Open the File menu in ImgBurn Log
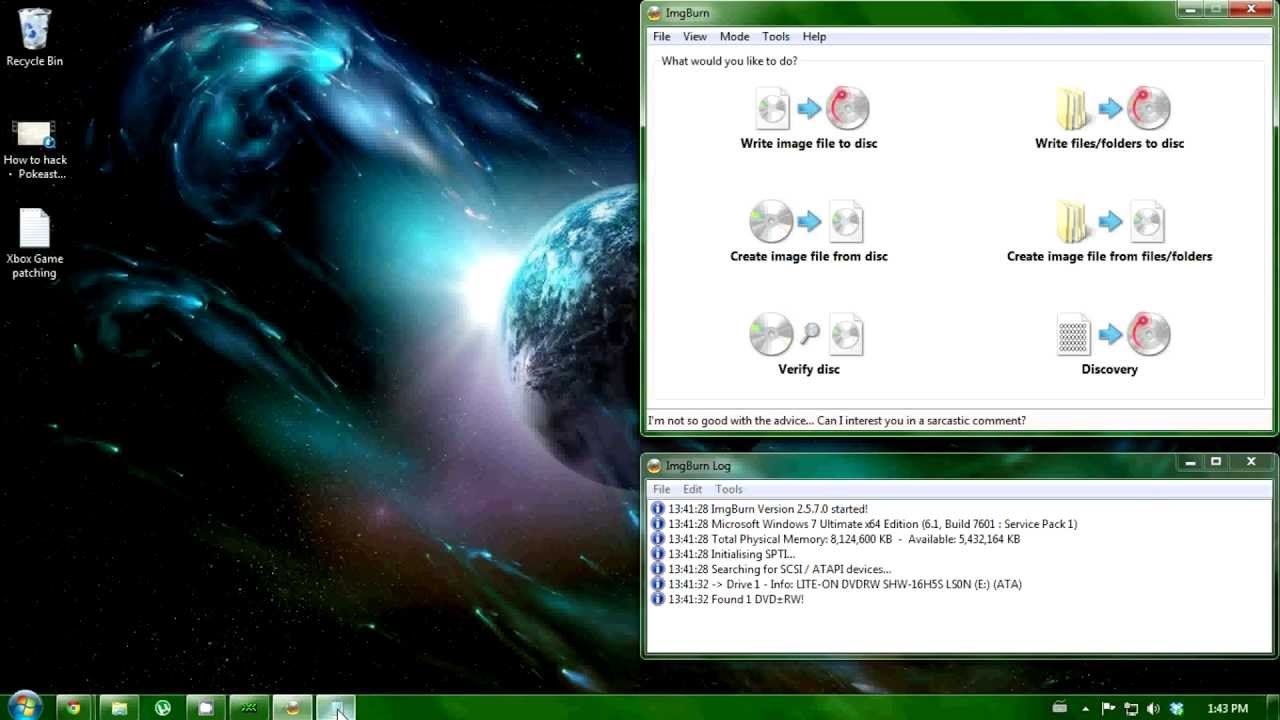 661,489
